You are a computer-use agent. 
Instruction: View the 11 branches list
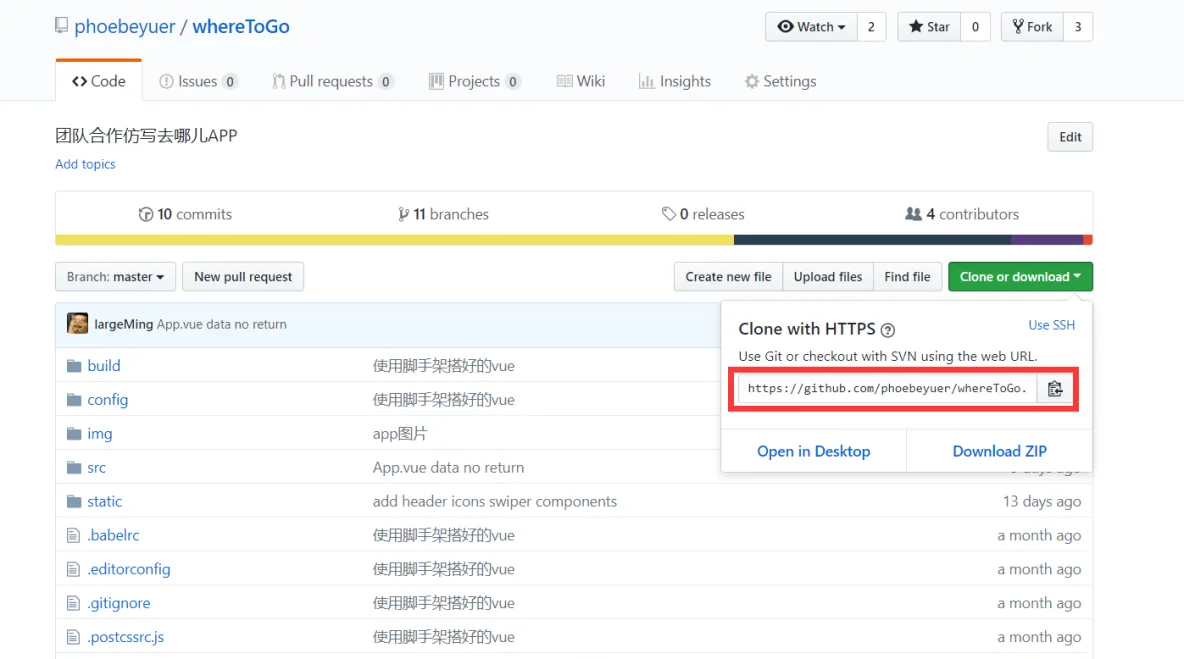[x=443, y=214]
